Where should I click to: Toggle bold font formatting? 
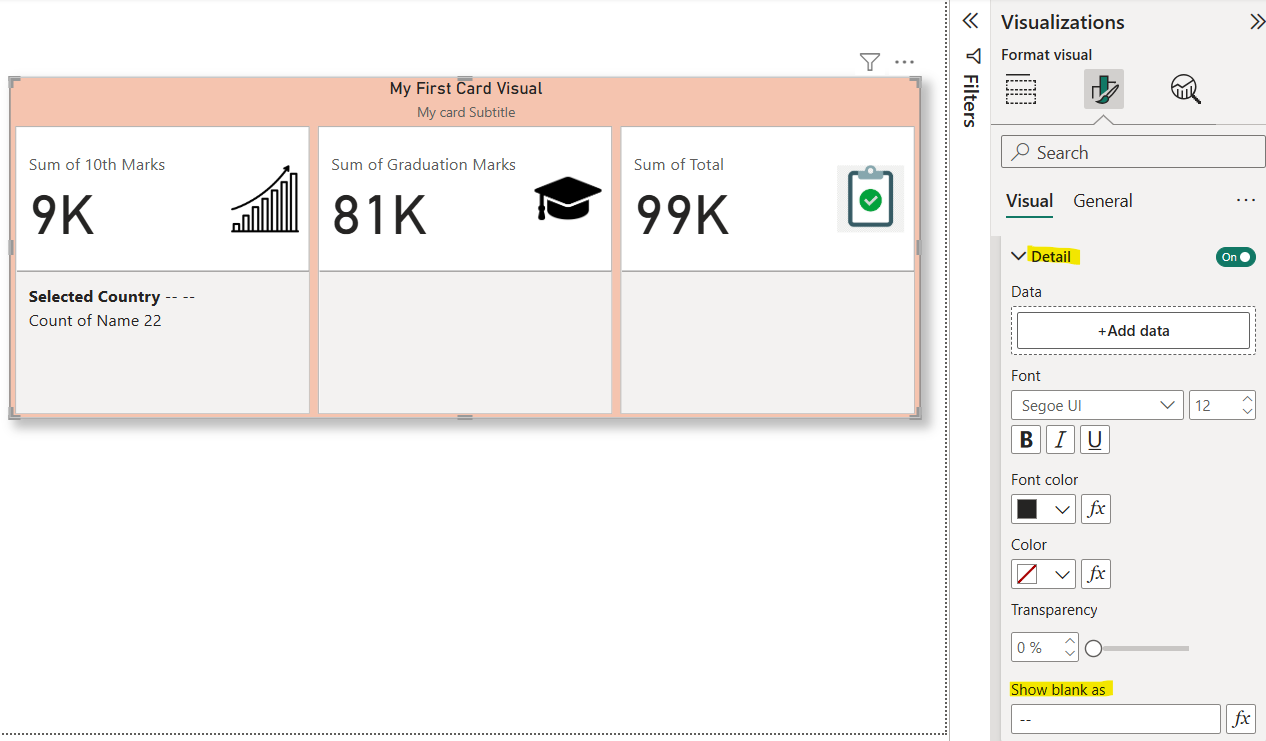[1026, 440]
